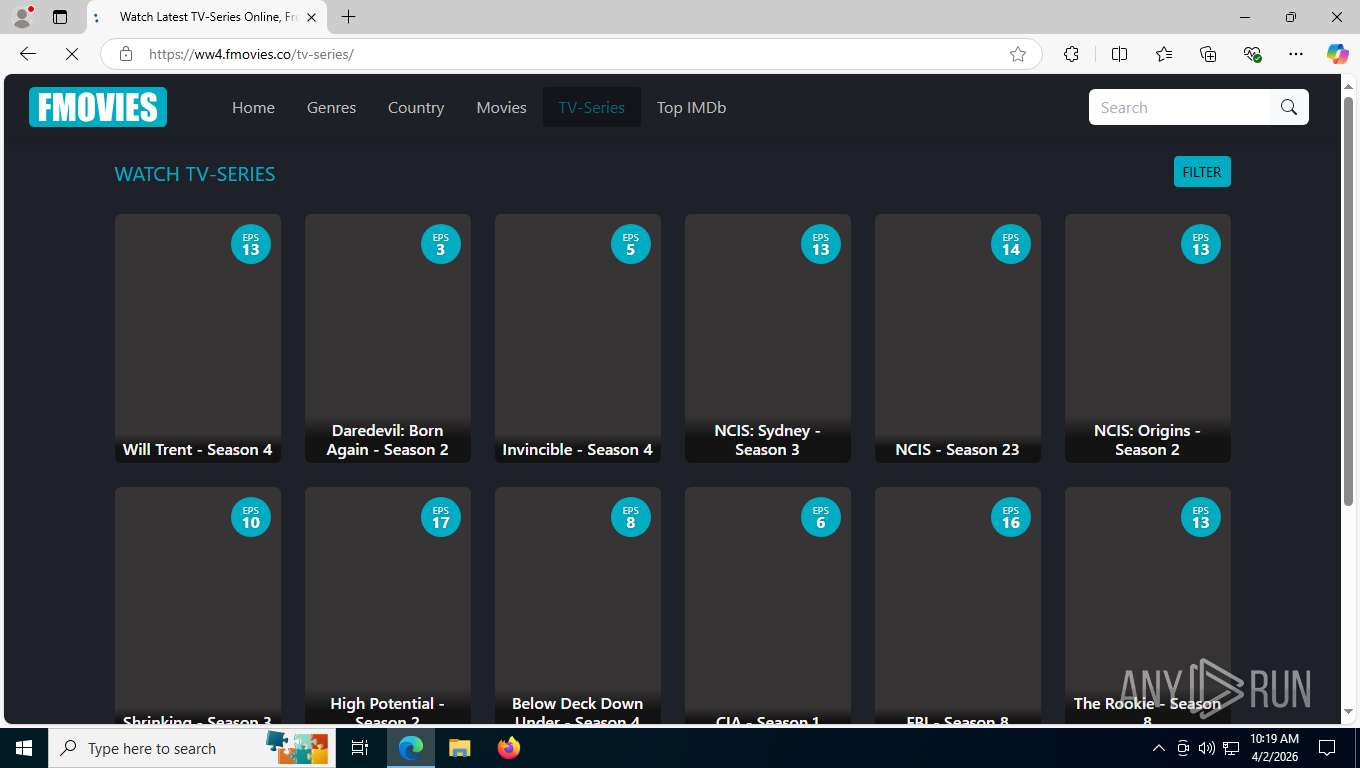The image size is (1360, 768).
Task: Close the FMovies tab
Action: 311,17
